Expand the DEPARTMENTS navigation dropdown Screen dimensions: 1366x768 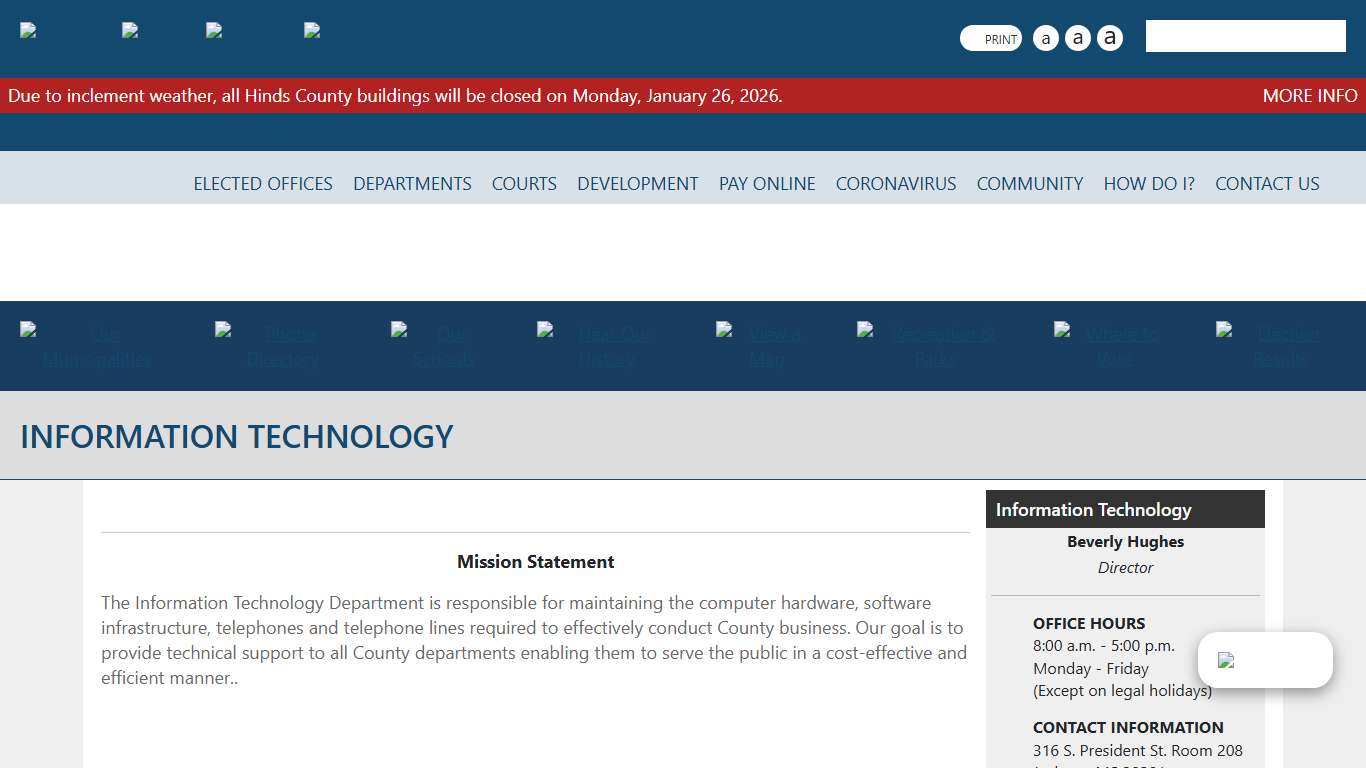pyautogui.click(x=412, y=183)
